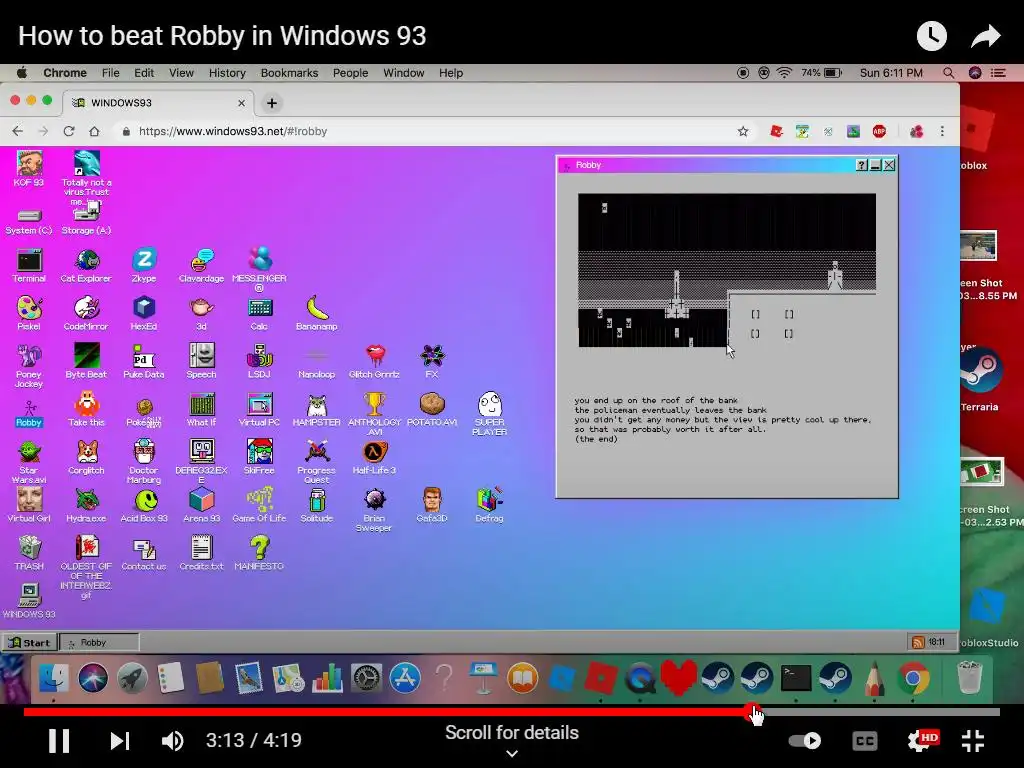Open the App Store Dock icon

[405, 678]
